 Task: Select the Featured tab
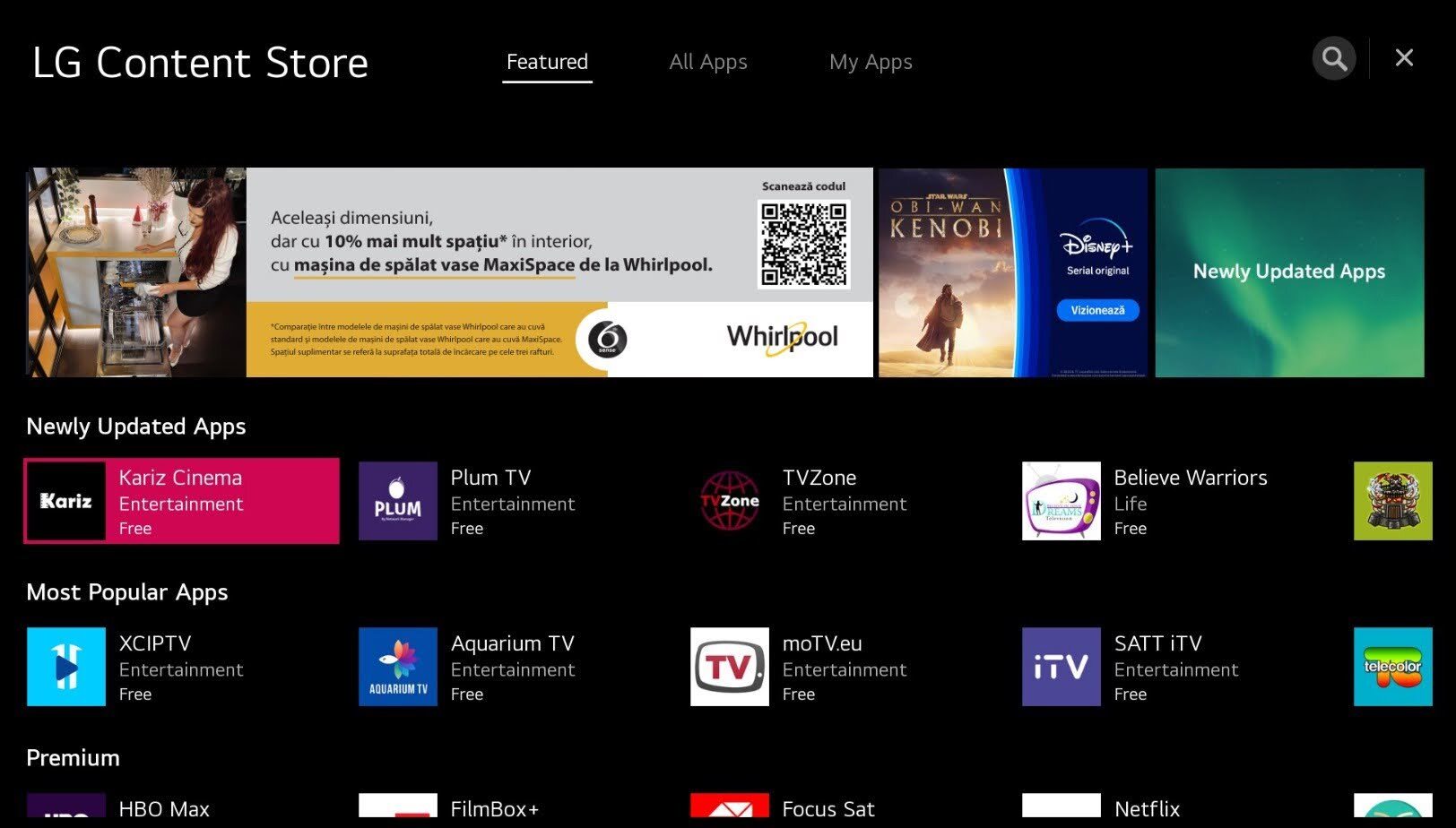(547, 62)
